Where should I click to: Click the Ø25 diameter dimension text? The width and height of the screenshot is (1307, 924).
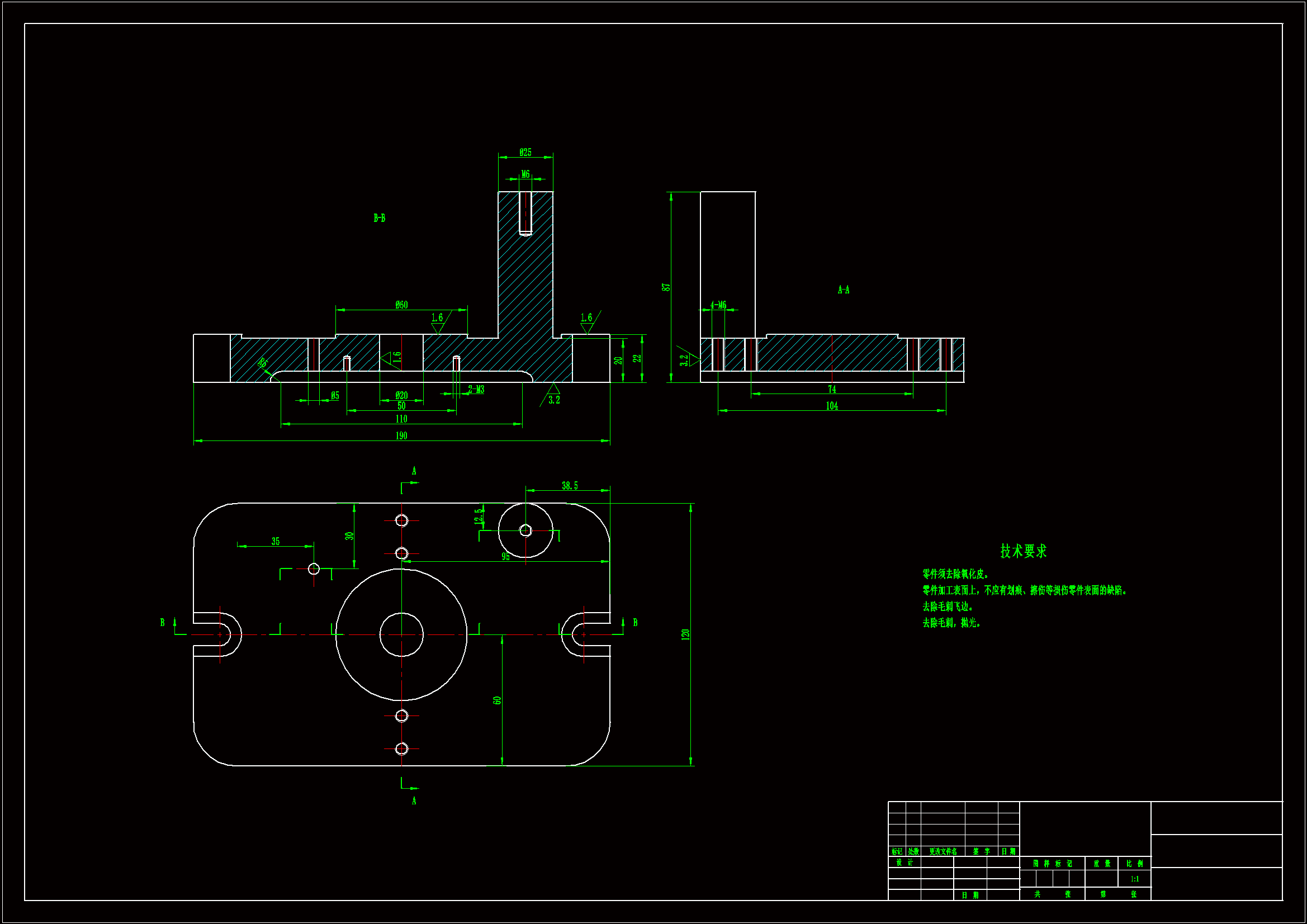[525, 153]
